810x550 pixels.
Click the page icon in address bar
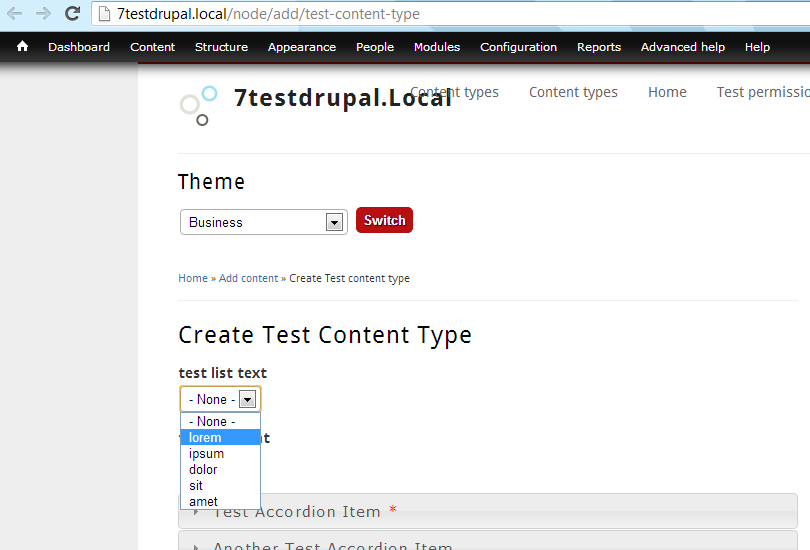pyautogui.click(x=104, y=14)
